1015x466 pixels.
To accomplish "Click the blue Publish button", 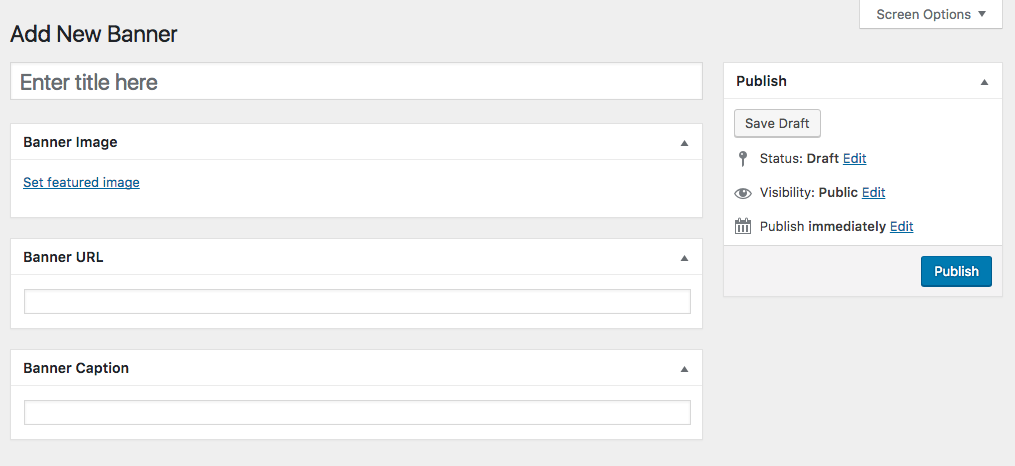I will coord(956,271).
